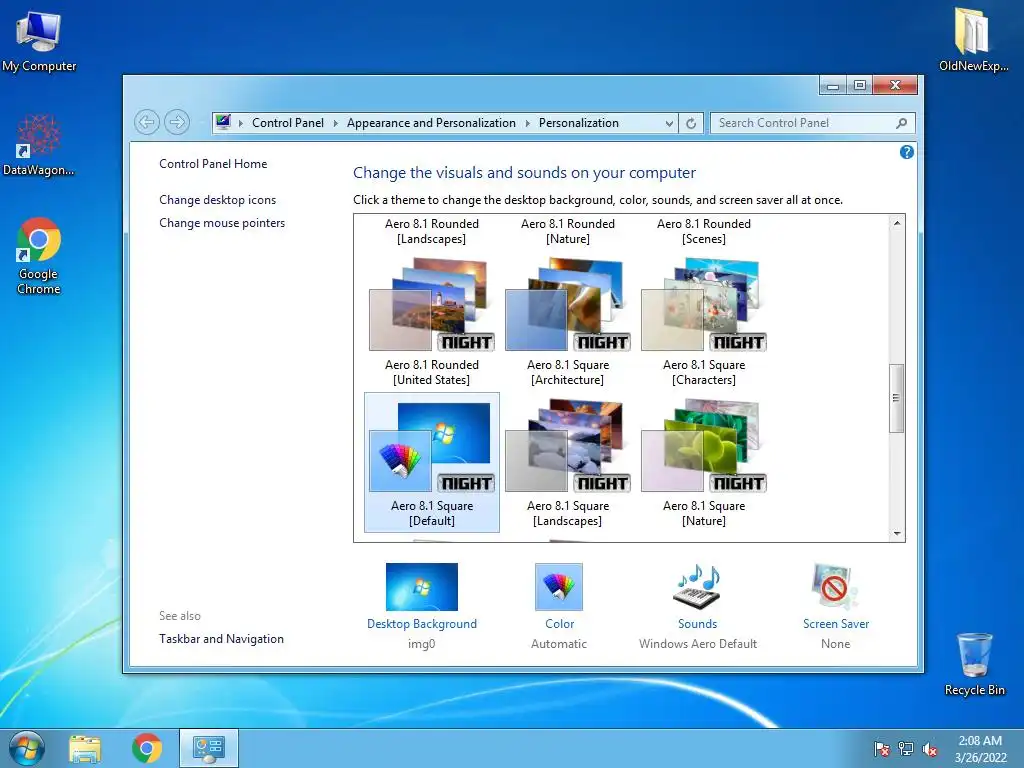Select the OldNewExp folder on desktop
The width and height of the screenshot is (1024, 768).
973,39
